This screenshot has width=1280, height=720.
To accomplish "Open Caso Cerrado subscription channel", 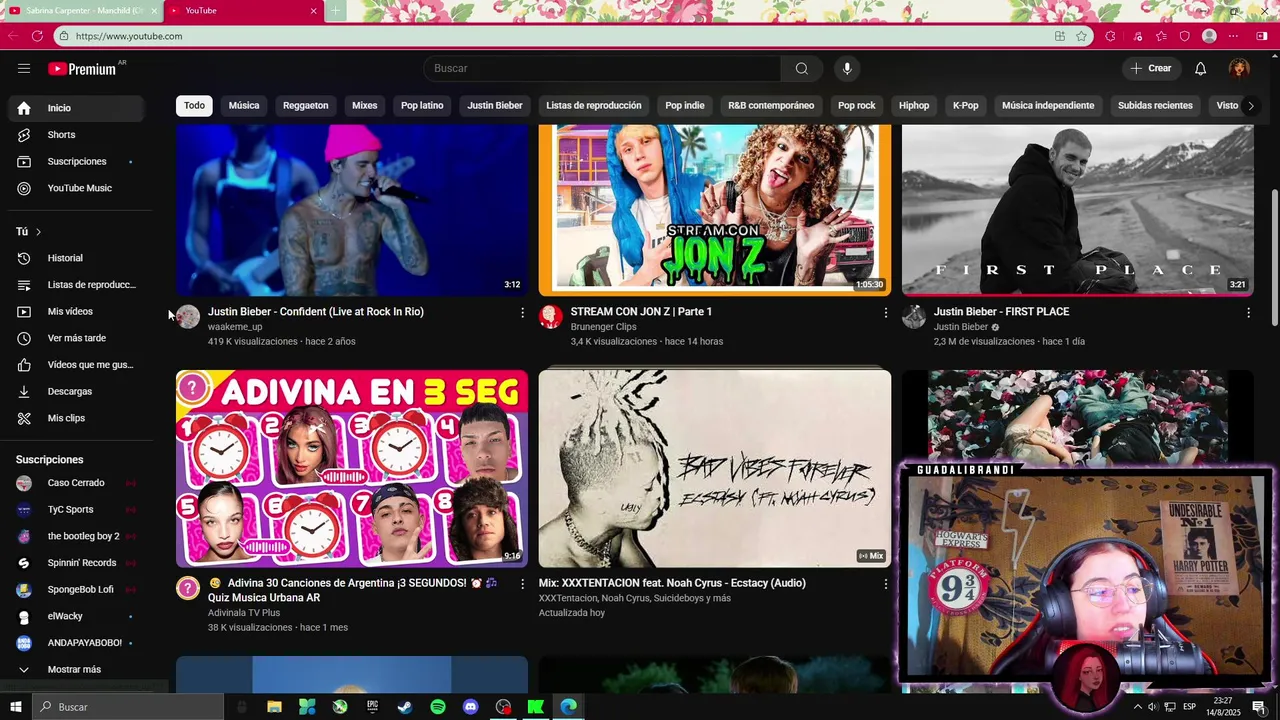I will tap(76, 483).
